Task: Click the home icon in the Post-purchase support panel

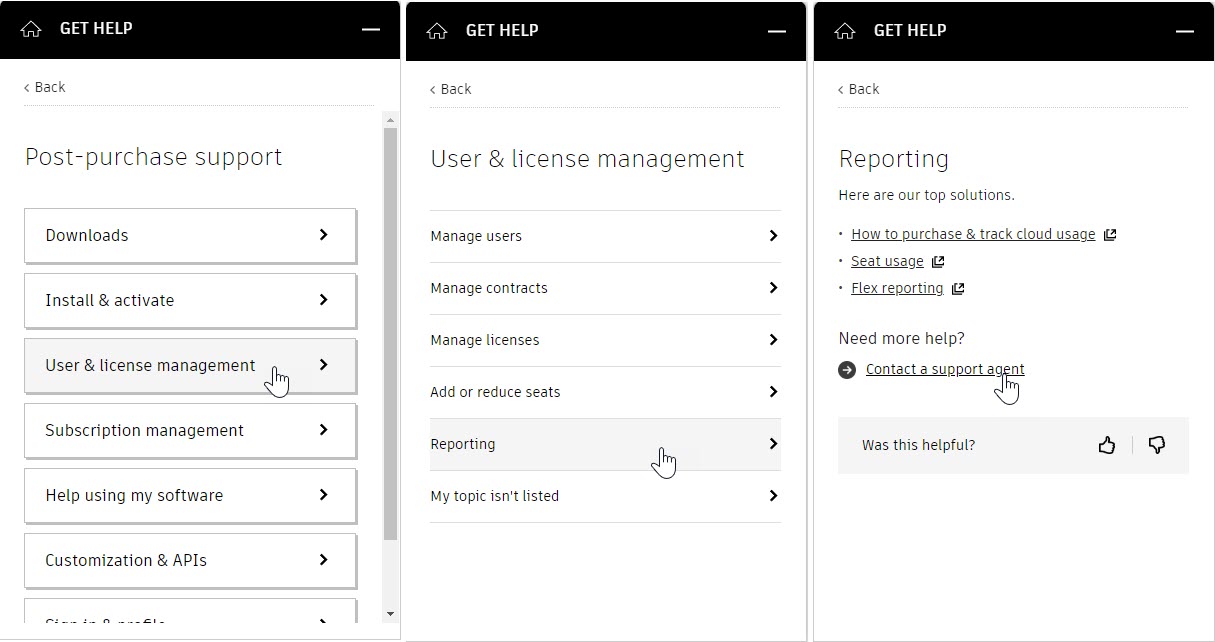Action: (x=31, y=29)
